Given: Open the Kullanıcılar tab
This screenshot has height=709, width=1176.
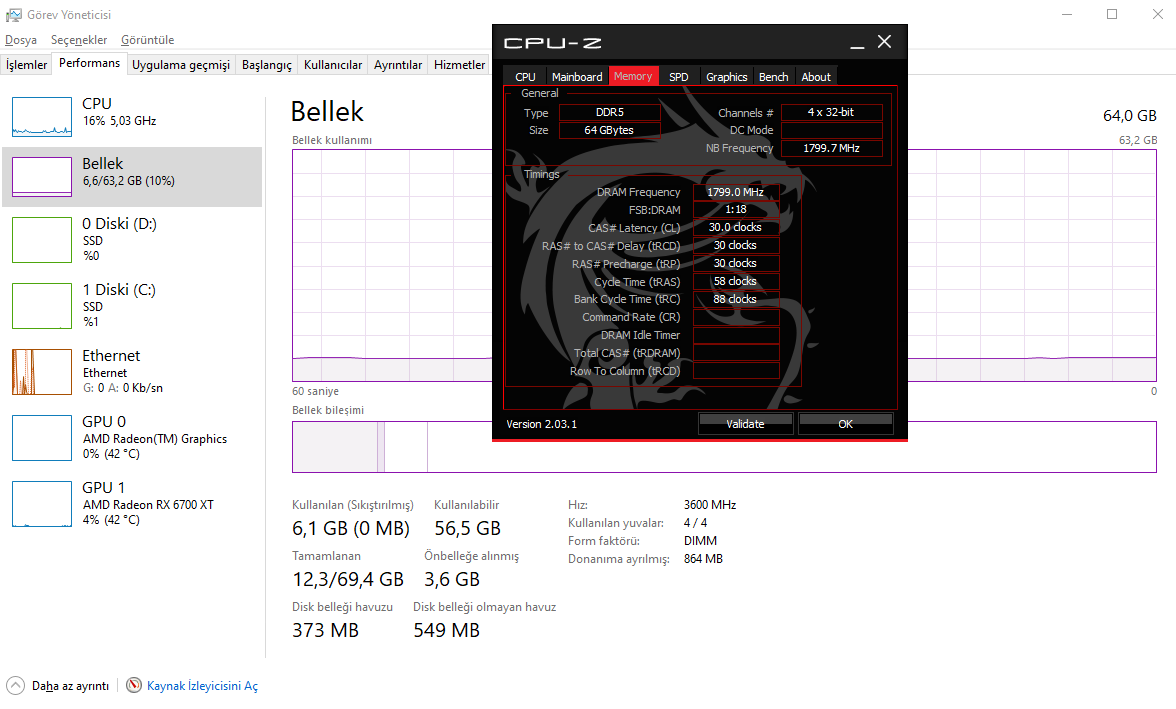Looking at the screenshot, I should click(333, 65).
